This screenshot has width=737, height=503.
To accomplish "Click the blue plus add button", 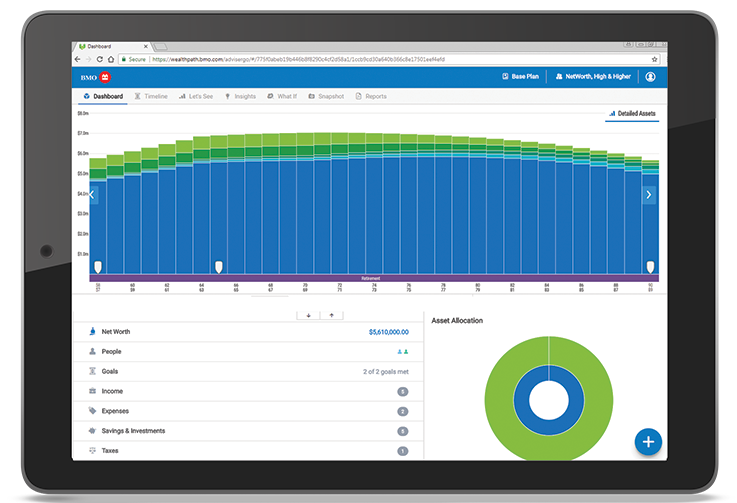I will click(648, 441).
